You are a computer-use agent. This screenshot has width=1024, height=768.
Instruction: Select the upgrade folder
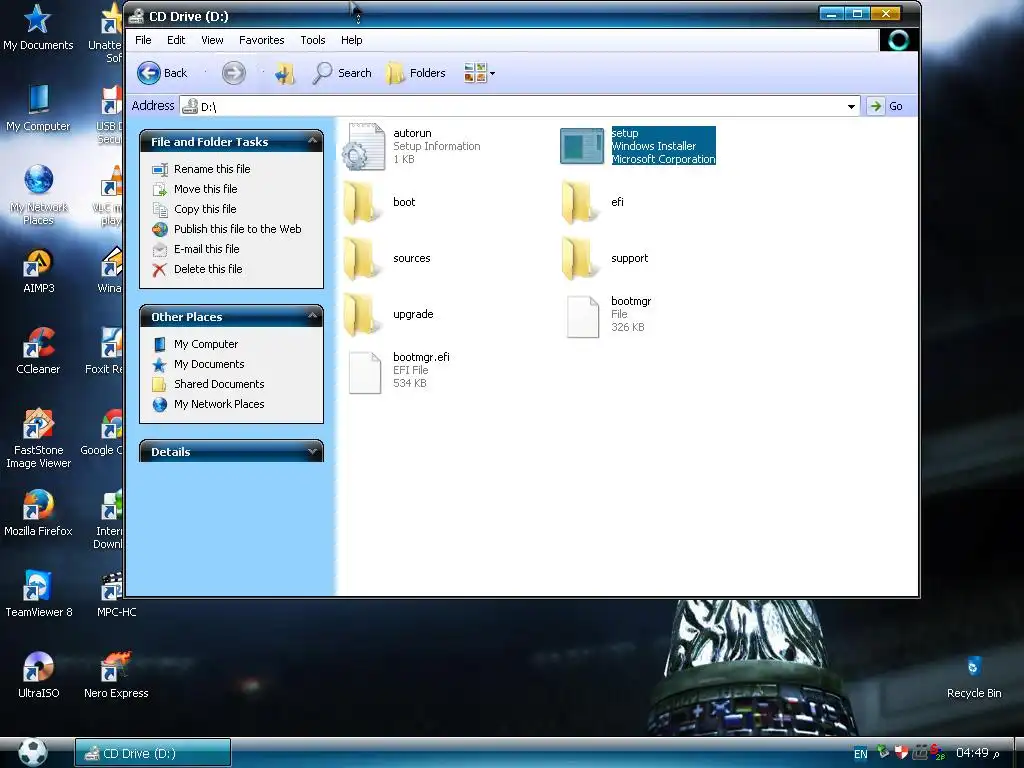click(388, 315)
